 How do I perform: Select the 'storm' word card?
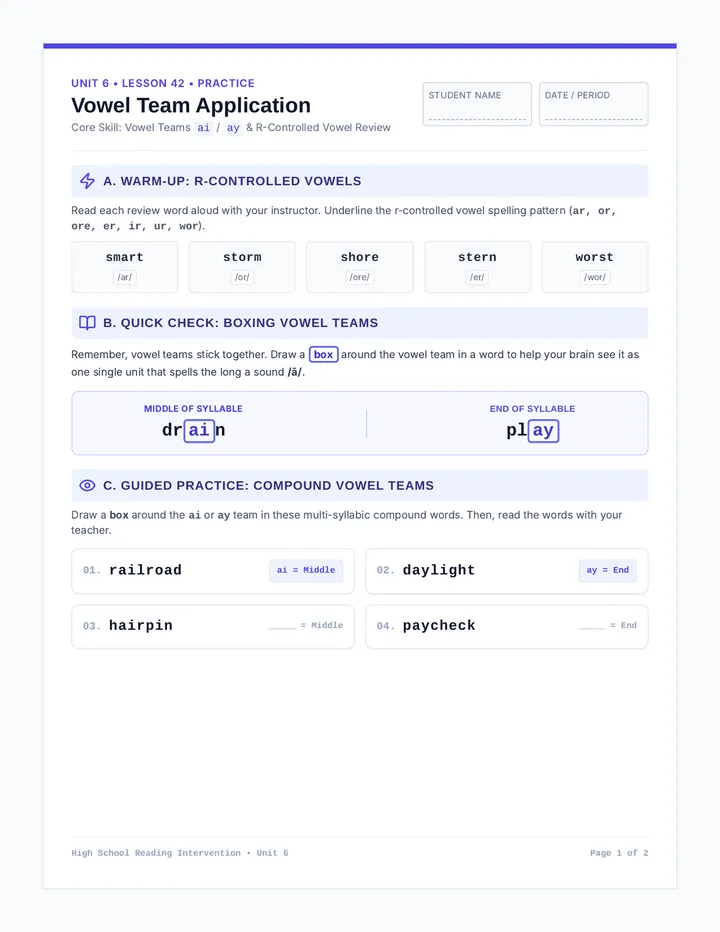(242, 267)
